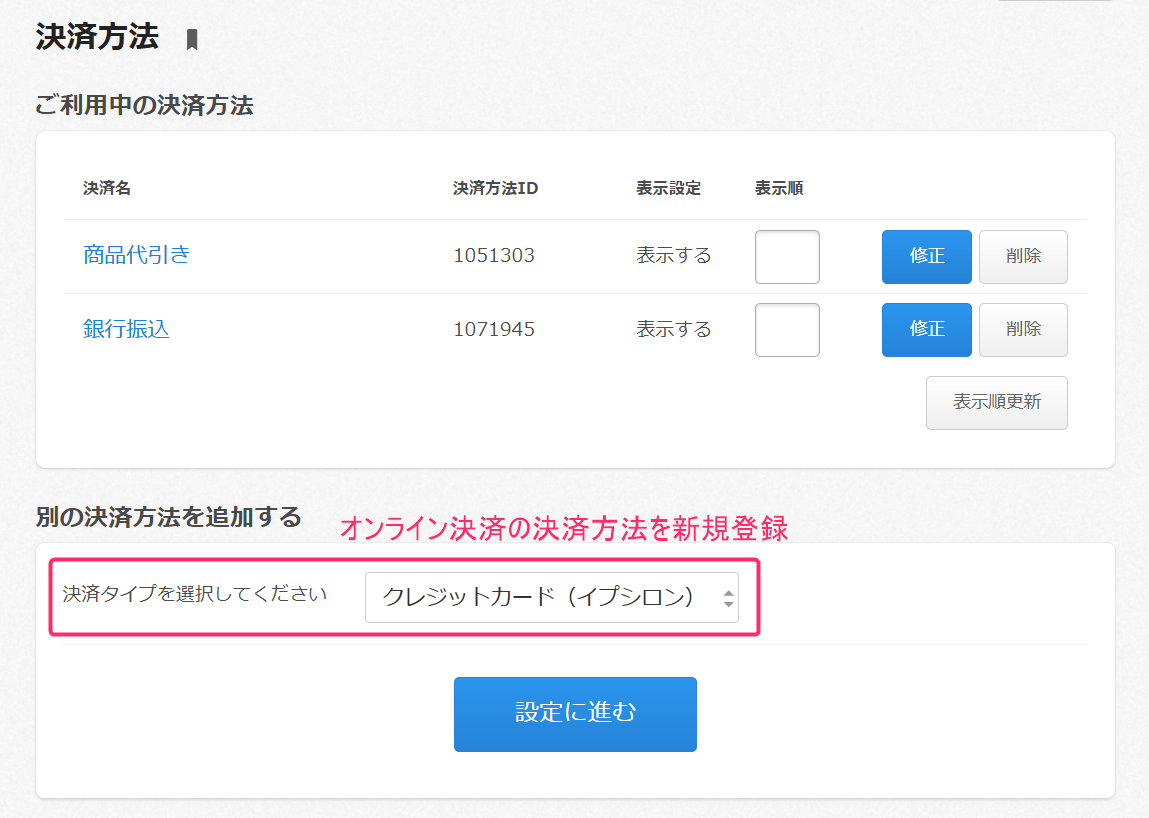Open the 商品代引き payment method link
Image resolution: width=1149 pixels, height=818 pixels.
pyautogui.click(x=136, y=255)
